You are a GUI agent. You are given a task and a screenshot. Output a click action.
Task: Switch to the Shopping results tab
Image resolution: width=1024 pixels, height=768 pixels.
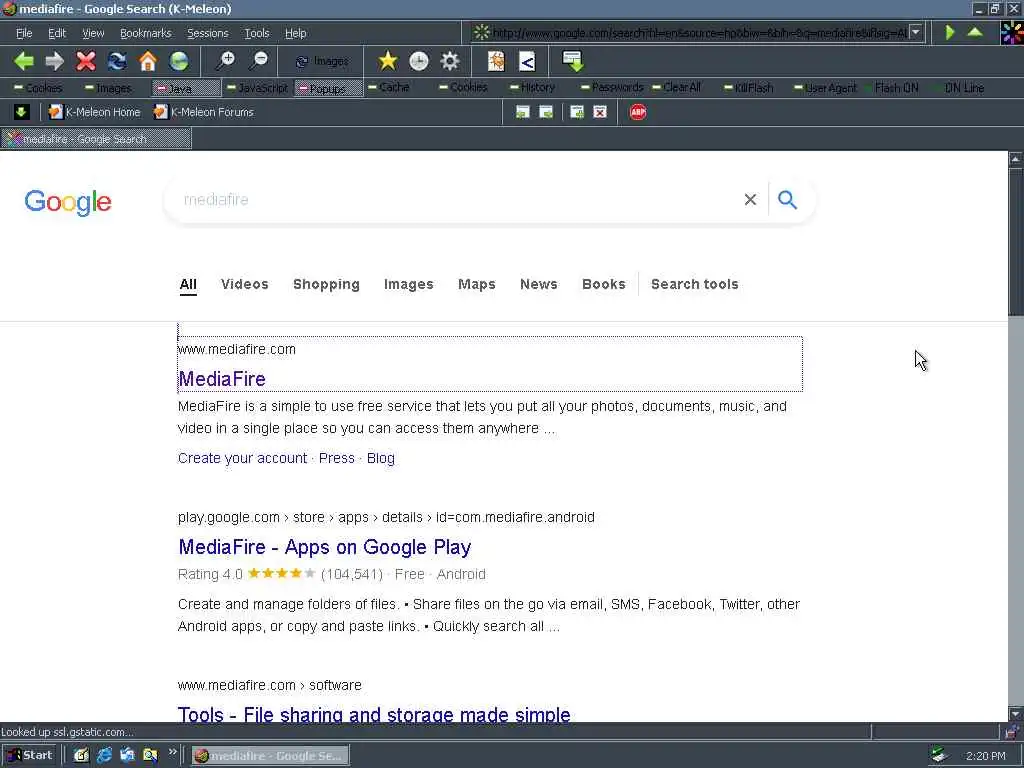click(327, 284)
